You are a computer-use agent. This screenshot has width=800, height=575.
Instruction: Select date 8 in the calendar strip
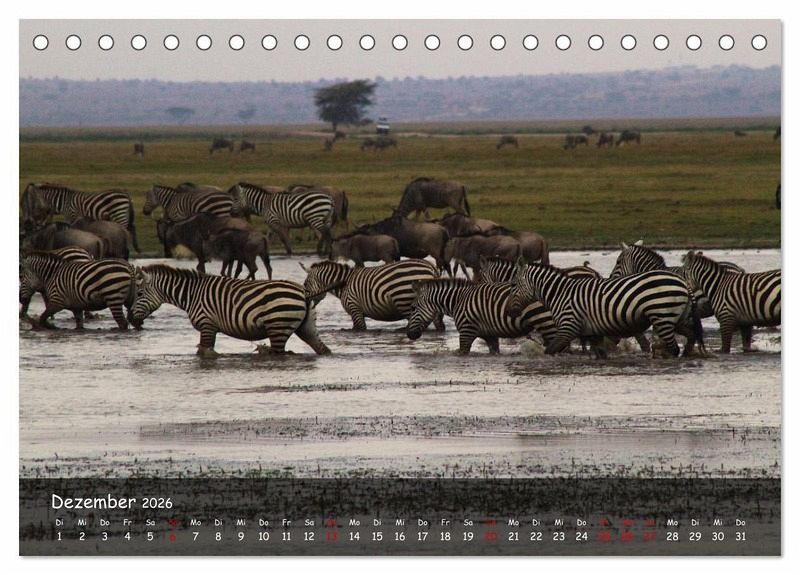[x=218, y=536]
